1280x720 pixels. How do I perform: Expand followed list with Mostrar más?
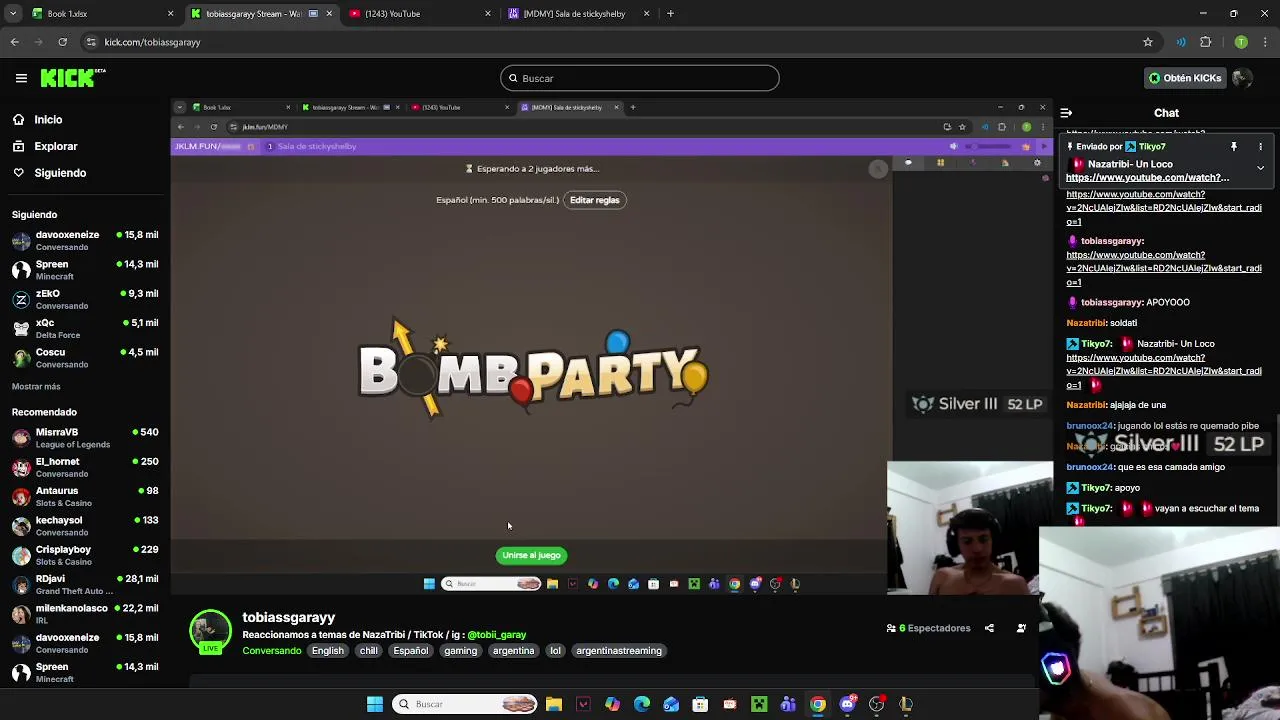click(x=36, y=386)
